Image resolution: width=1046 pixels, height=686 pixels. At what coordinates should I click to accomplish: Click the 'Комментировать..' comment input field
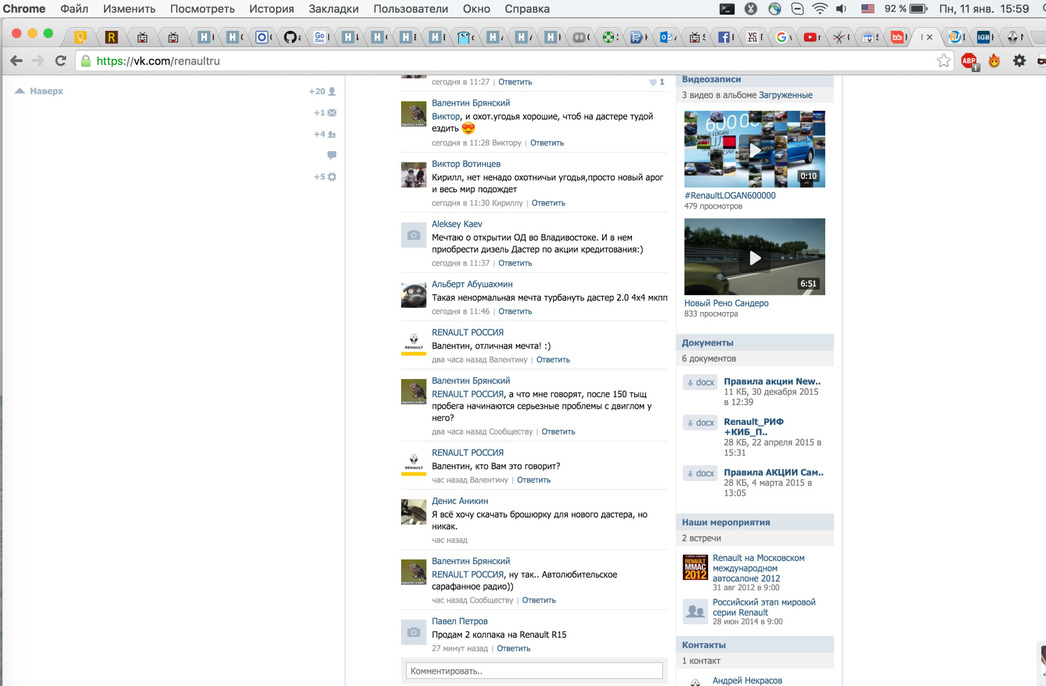click(x=534, y=671)
